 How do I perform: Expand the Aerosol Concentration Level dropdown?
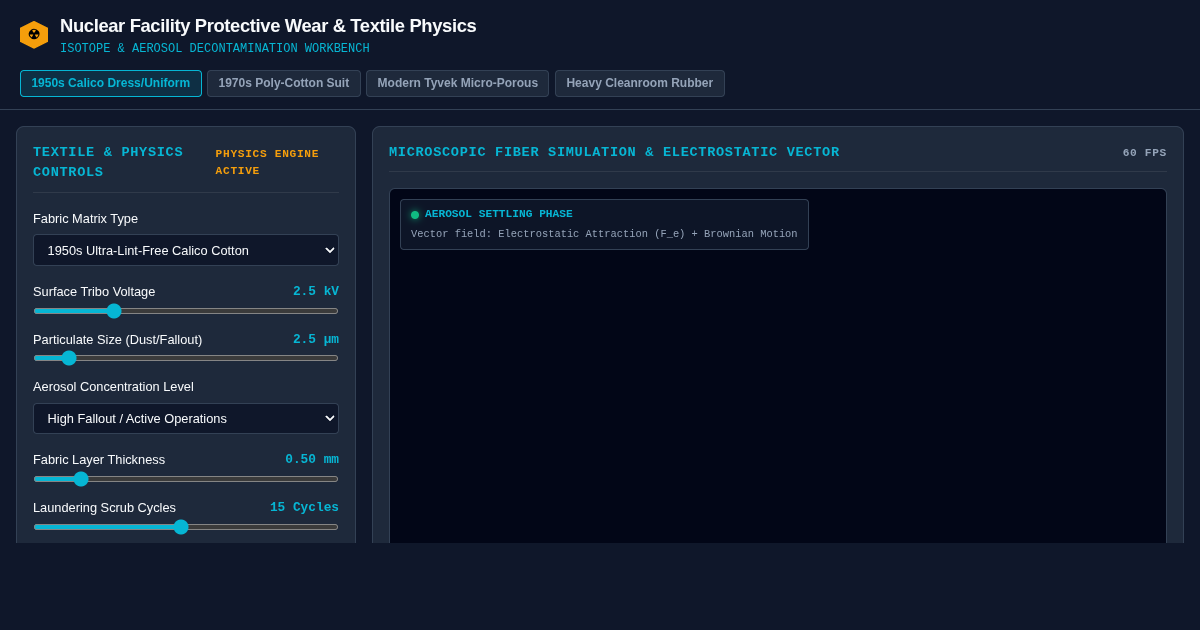pos(186,418)
